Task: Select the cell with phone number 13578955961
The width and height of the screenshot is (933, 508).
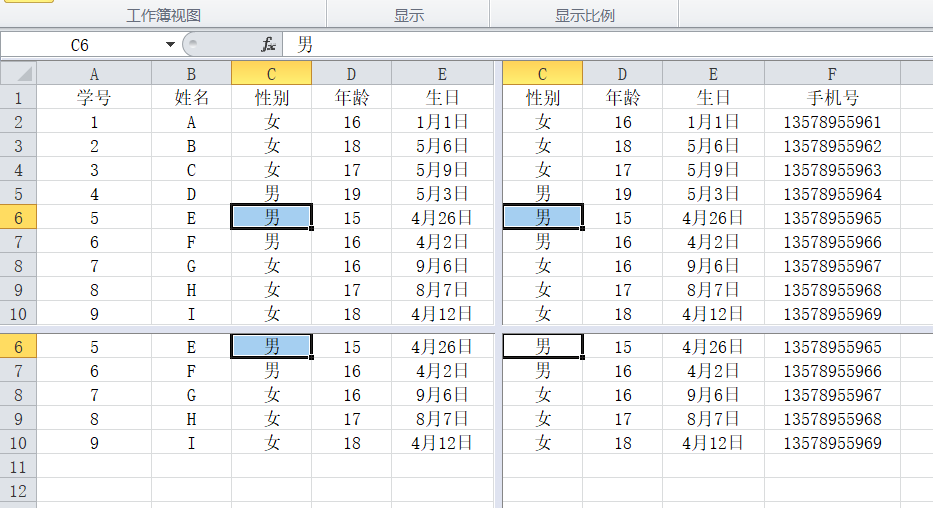Action: pos(832,122)
